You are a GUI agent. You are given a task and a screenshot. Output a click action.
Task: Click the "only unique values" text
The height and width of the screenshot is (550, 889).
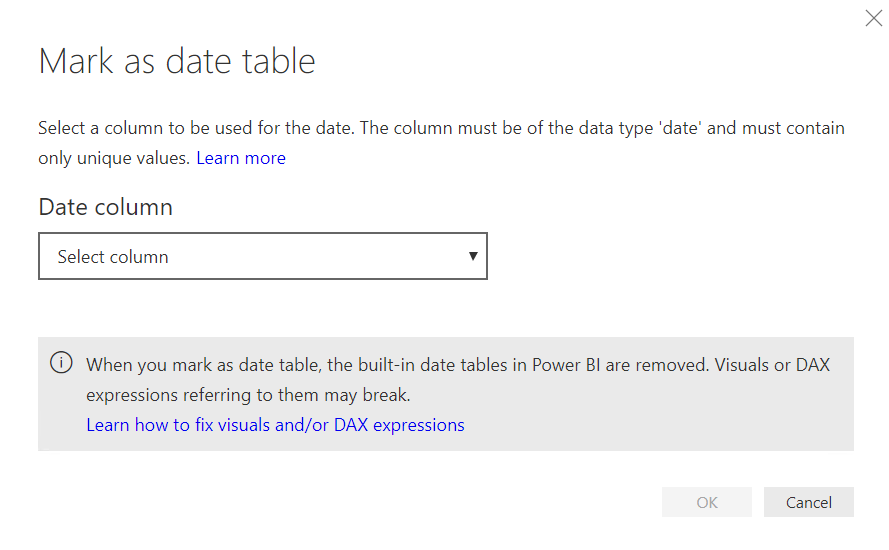click(115, 158)
